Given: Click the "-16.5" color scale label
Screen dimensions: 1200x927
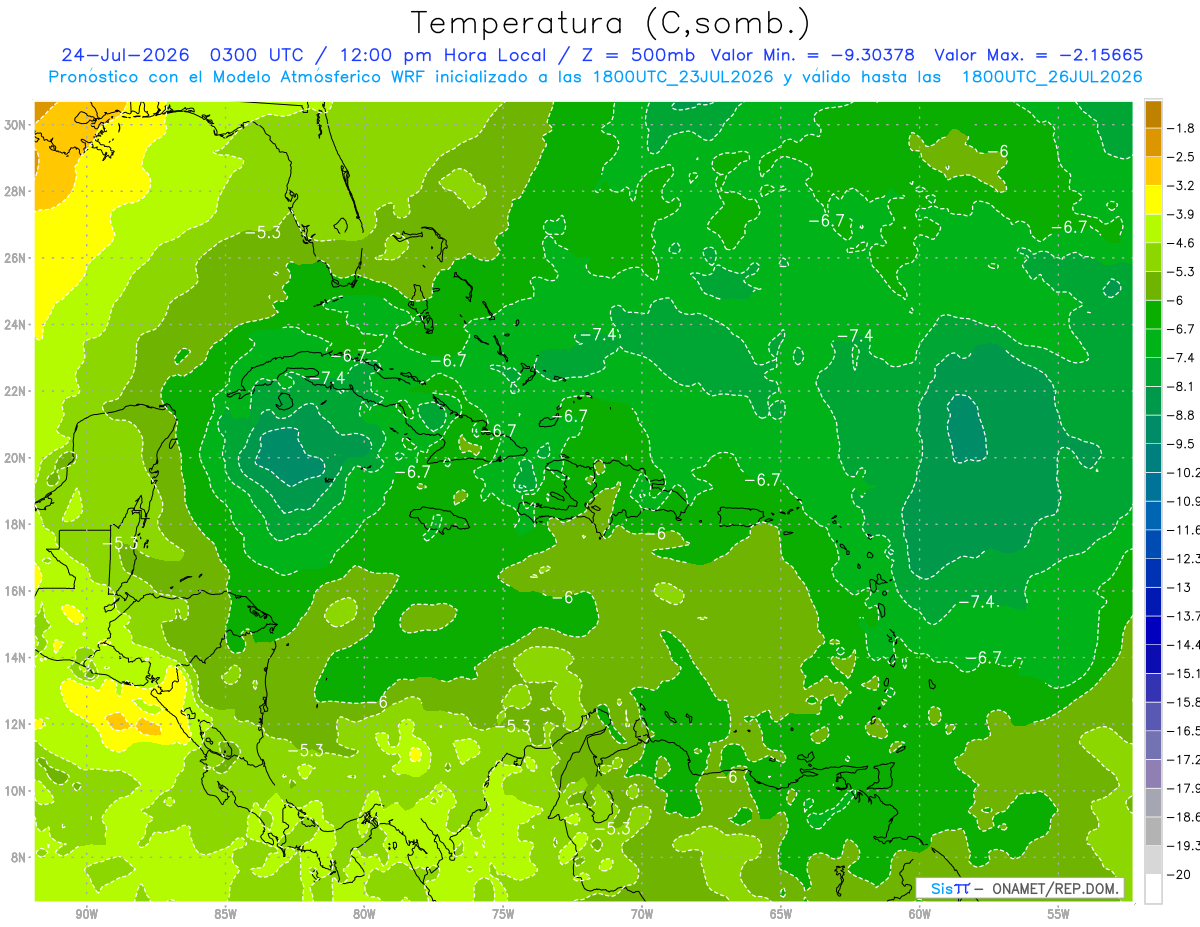Looking at the screenshot, I should [1184, 730].
